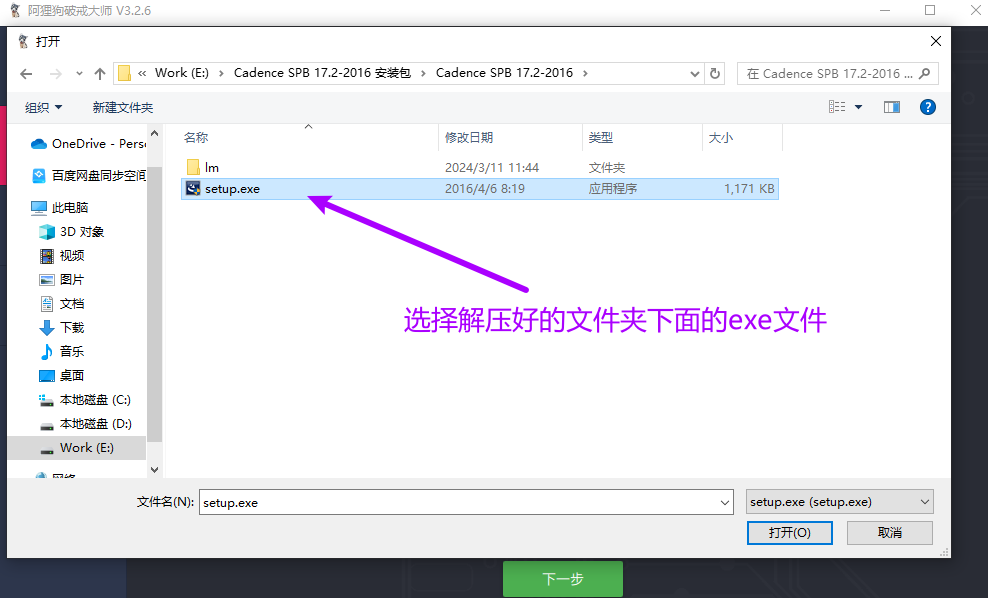Viewport: 988px width, 598px height.
Task: Open the address bar history dropdown
Action: pos(694,74)
